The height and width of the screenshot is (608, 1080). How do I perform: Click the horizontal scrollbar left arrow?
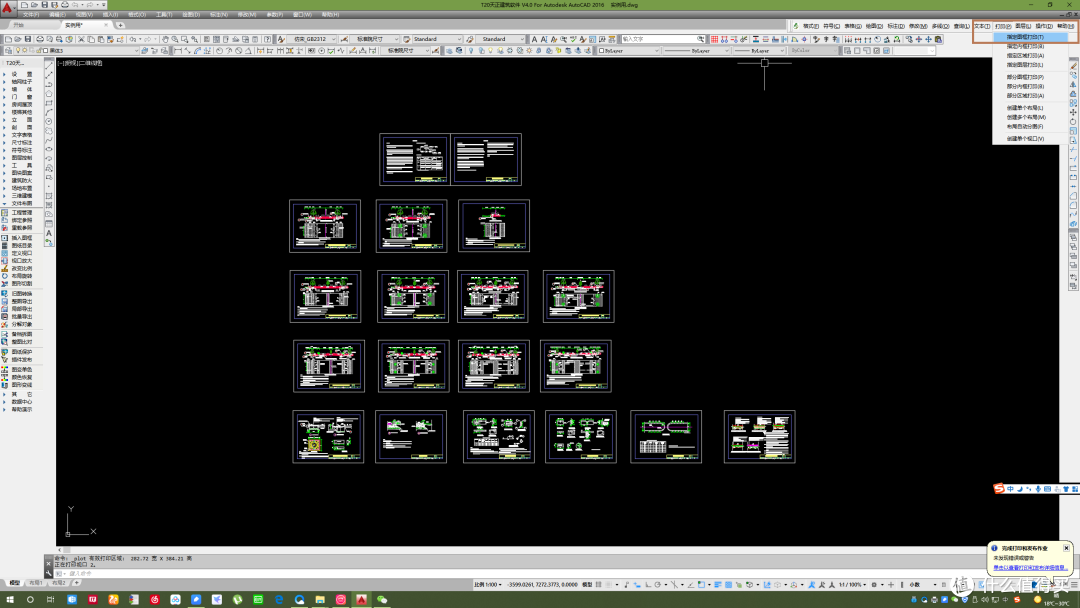(x=60, y=550)
